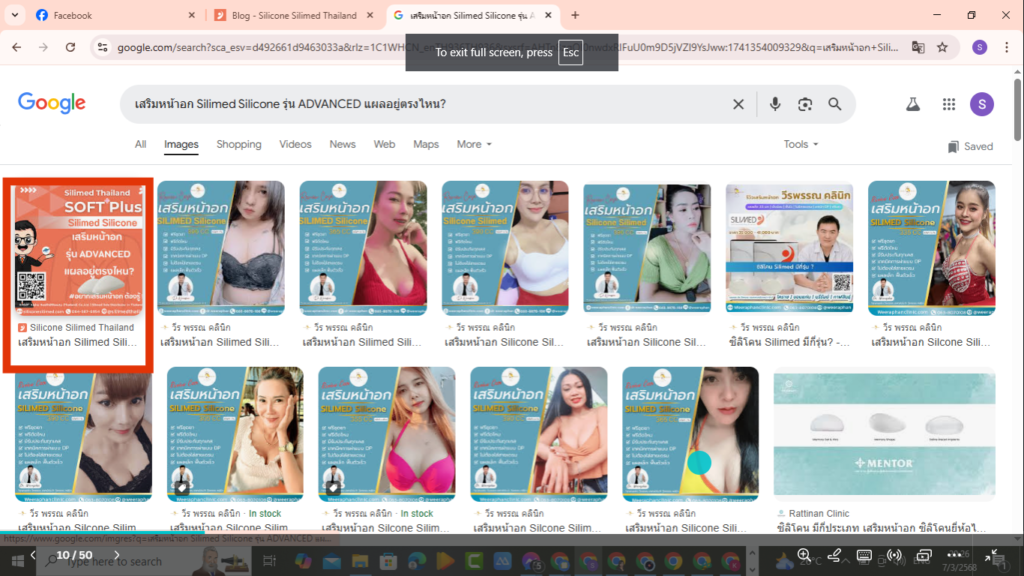Go to the previous slide arrow
Viewport: 1024px width, 576px height.
click(33, 555)
